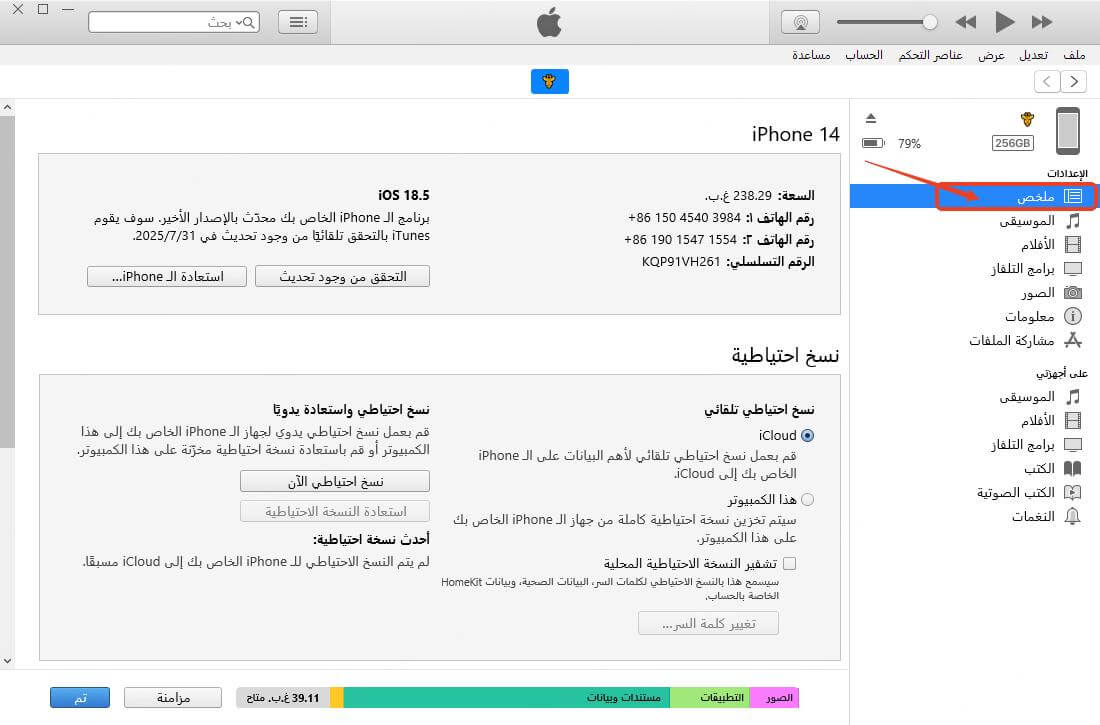1100x725 pixels.
Task: Click the 39.11 غ.ب. متاح free space segment
Action: click(x=283, y=698)
